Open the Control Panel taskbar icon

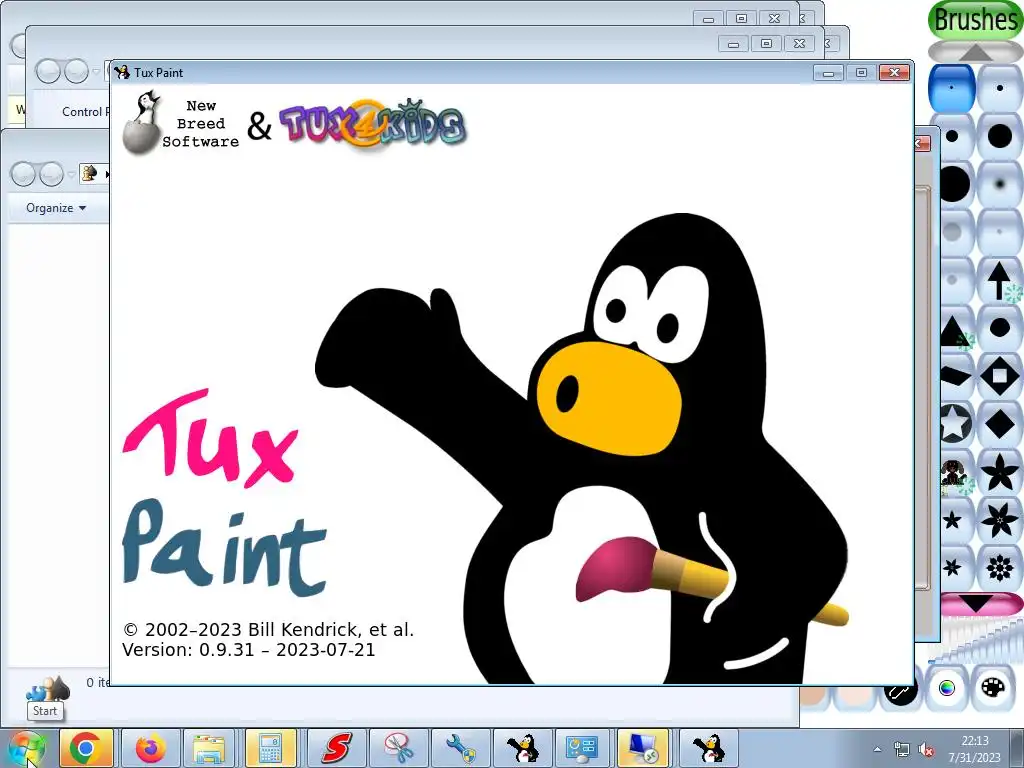click(x=581, y=748)
